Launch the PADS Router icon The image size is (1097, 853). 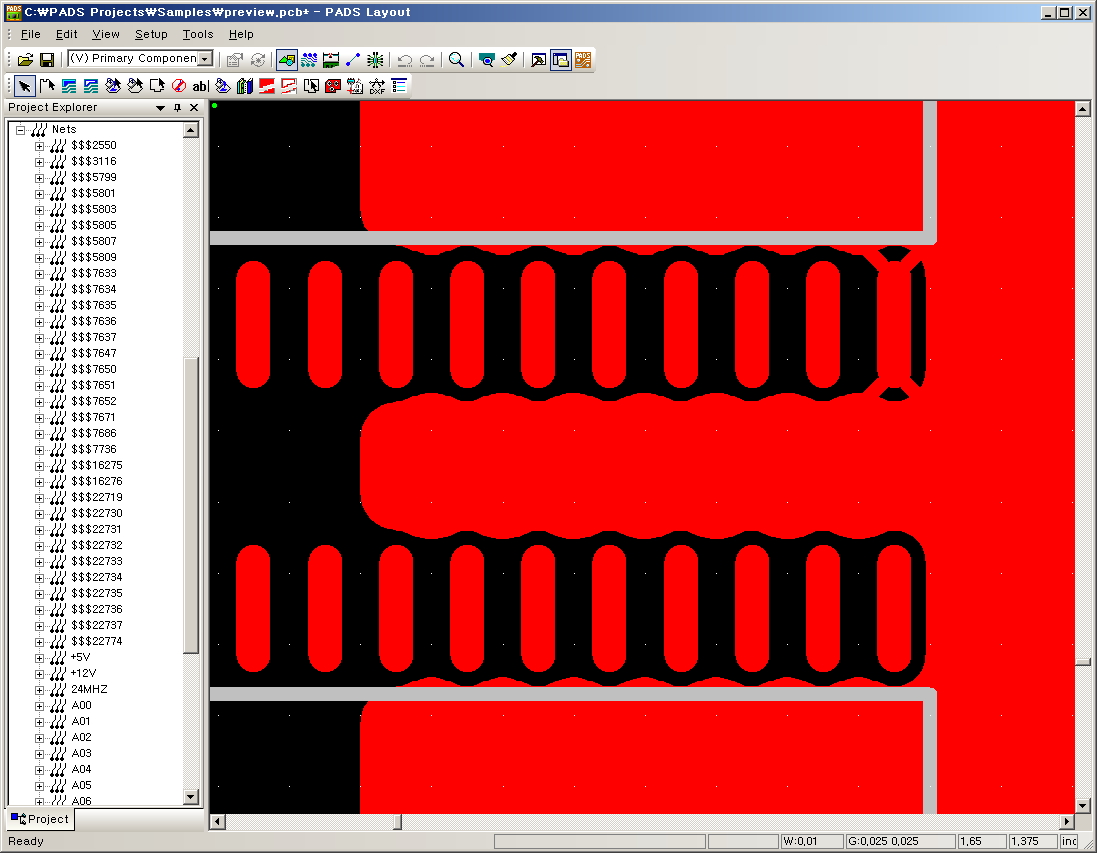click(x=583, y=60)
